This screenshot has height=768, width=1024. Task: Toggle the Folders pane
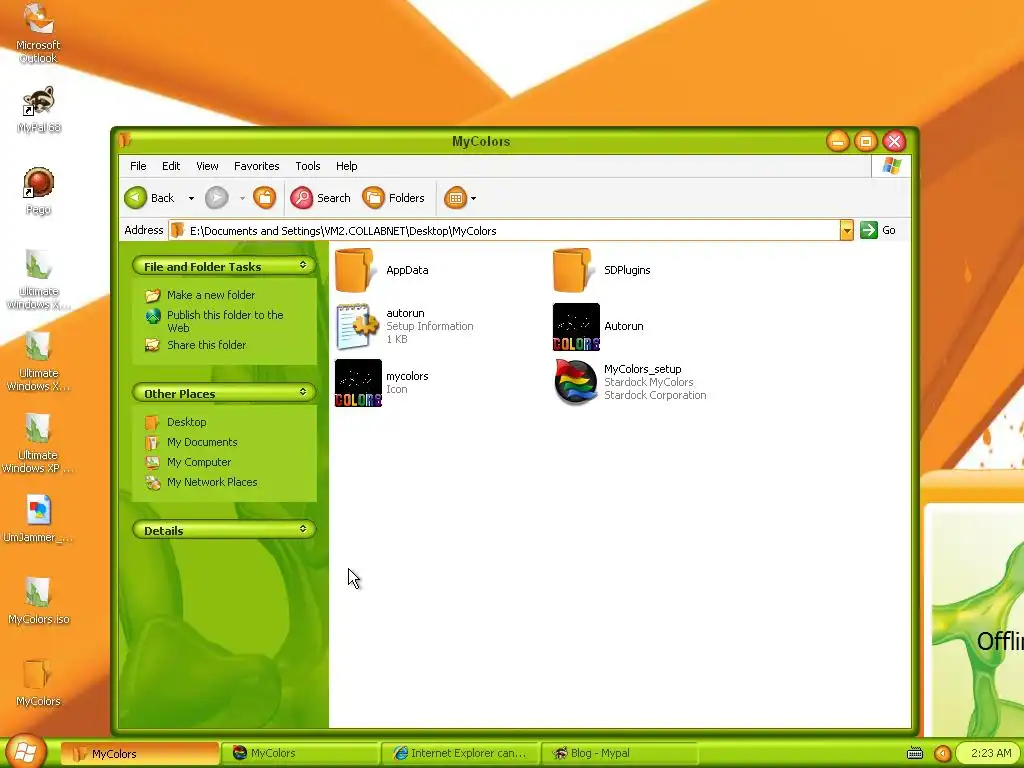393,198
